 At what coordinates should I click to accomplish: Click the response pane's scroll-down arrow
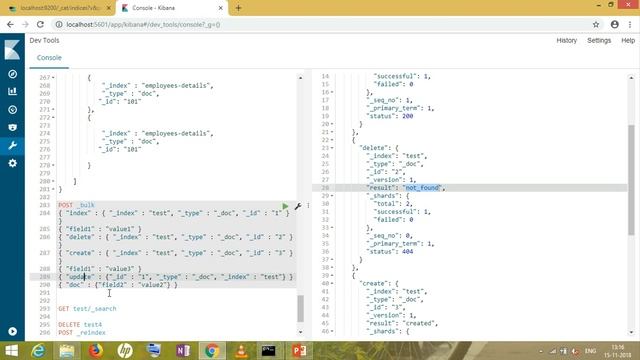[631, 332]
